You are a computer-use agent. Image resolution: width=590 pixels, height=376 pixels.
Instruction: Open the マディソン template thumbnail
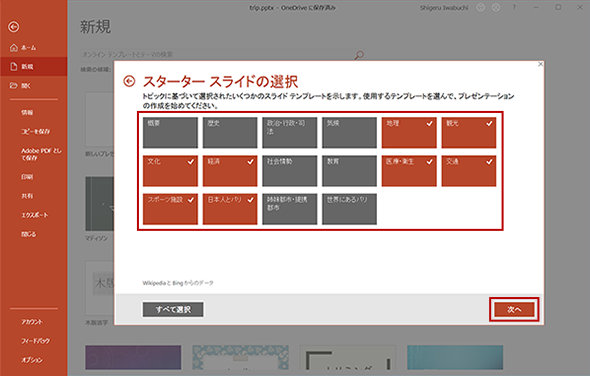coord(100,204)
